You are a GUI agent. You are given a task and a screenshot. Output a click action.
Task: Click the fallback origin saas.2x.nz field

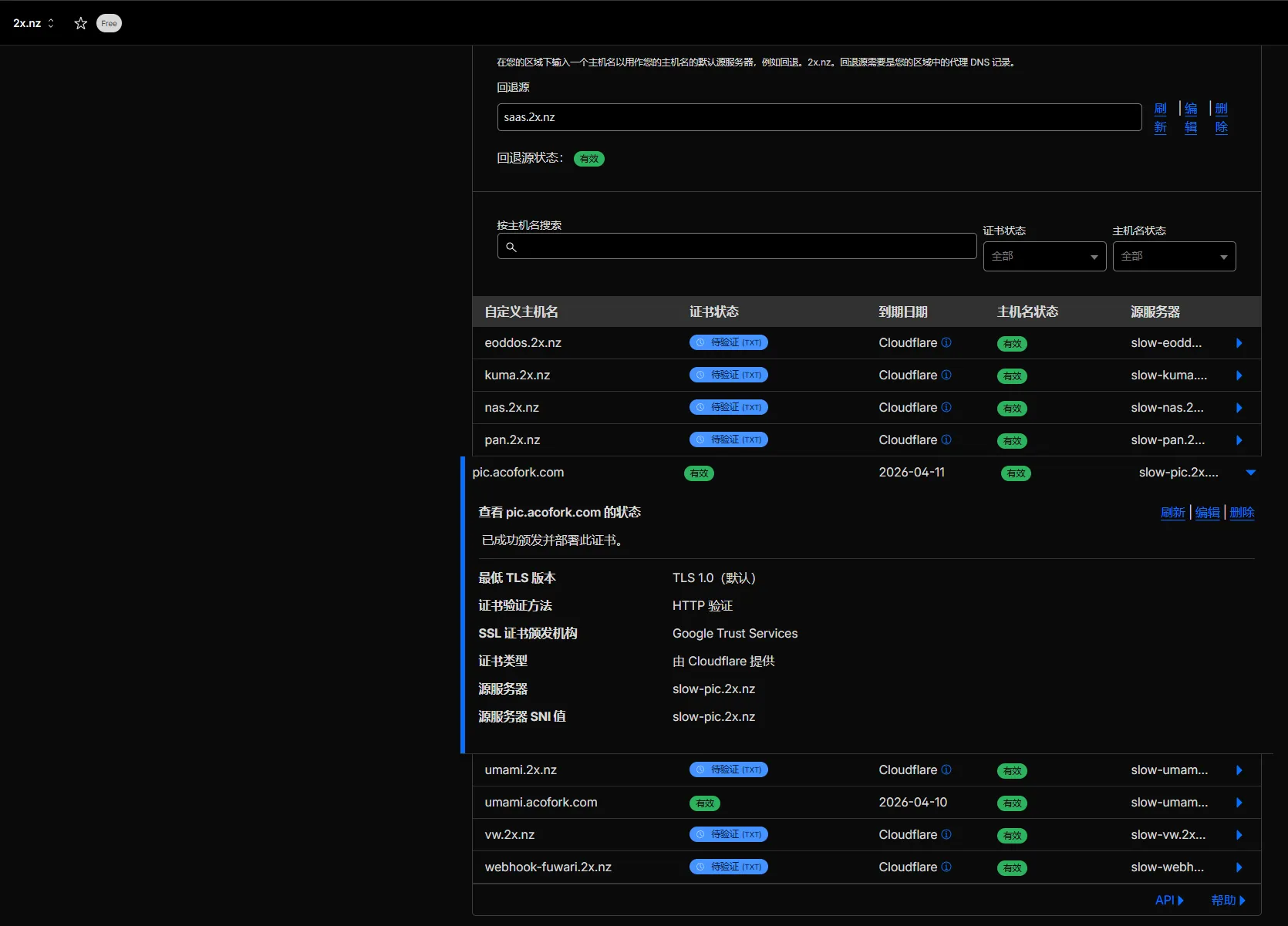point(819,117)
